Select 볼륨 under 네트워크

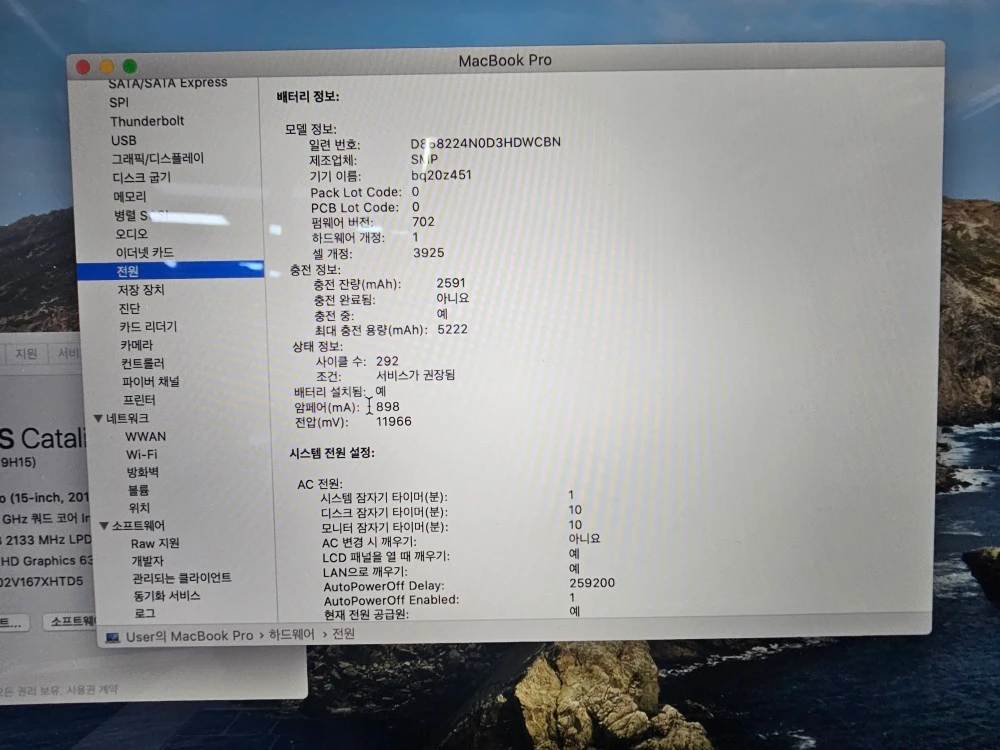(138, 490)
